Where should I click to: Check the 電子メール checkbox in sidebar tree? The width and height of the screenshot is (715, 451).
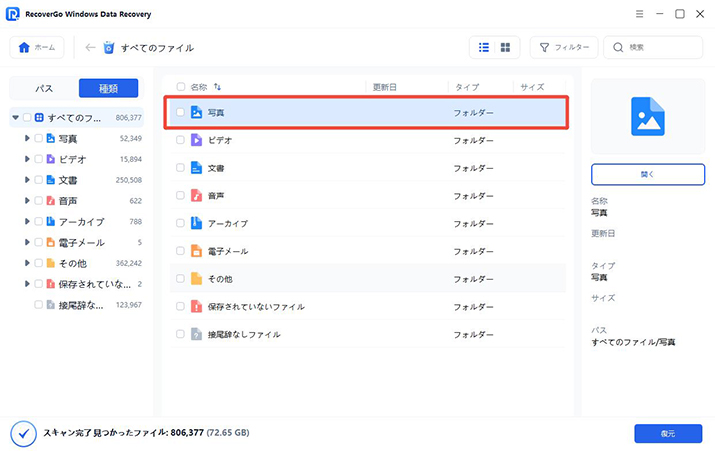(39, 242)
